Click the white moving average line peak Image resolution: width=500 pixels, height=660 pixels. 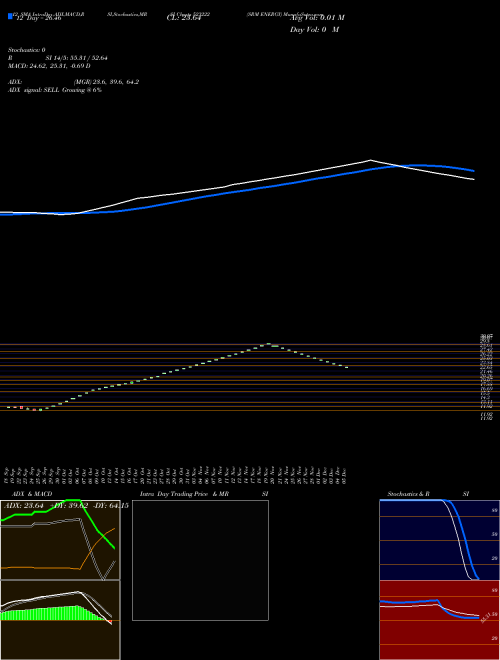click(370, 160)
